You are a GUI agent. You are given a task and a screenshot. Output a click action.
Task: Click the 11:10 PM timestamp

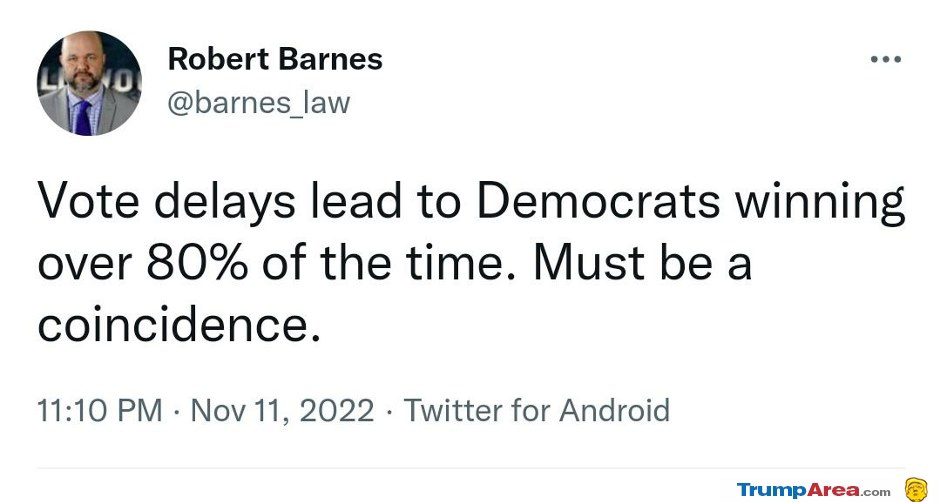tap(100, 411)
